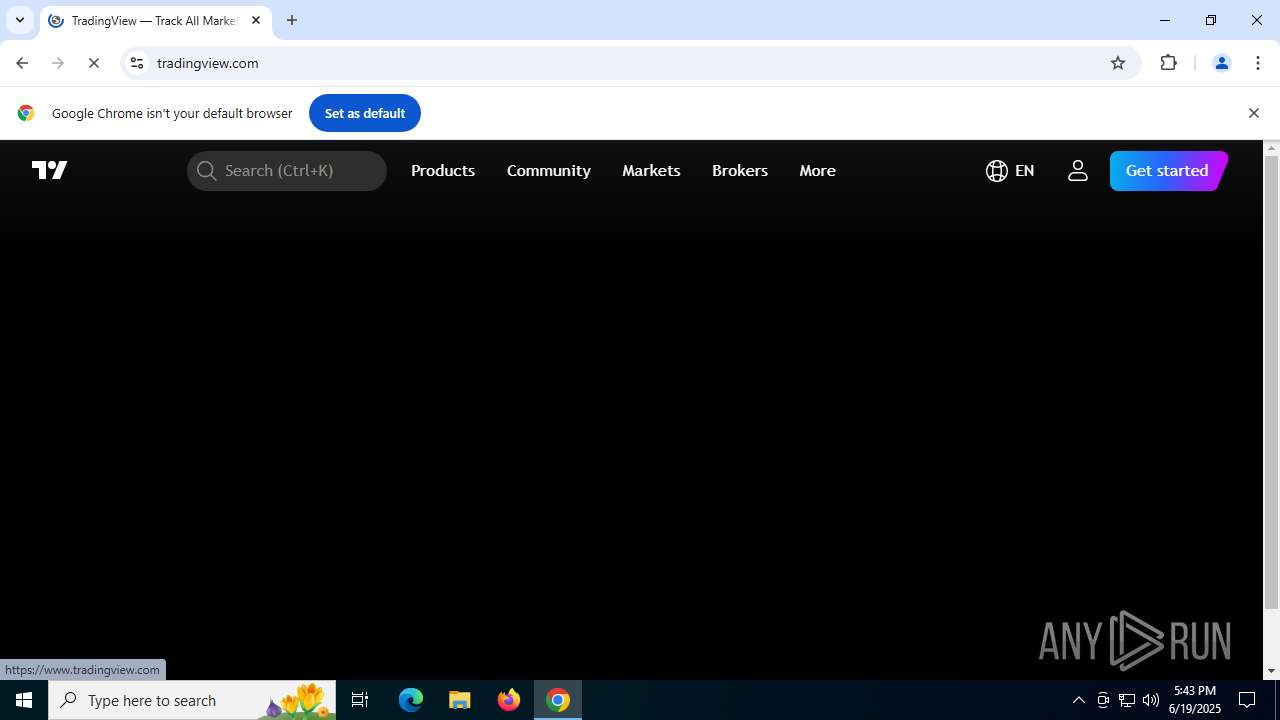Open File Explorer from taskbar

coord(460,700)
